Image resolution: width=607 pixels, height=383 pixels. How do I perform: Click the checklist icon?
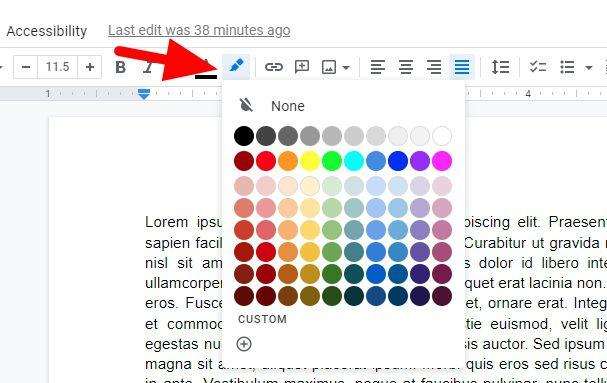coord(538,67)
